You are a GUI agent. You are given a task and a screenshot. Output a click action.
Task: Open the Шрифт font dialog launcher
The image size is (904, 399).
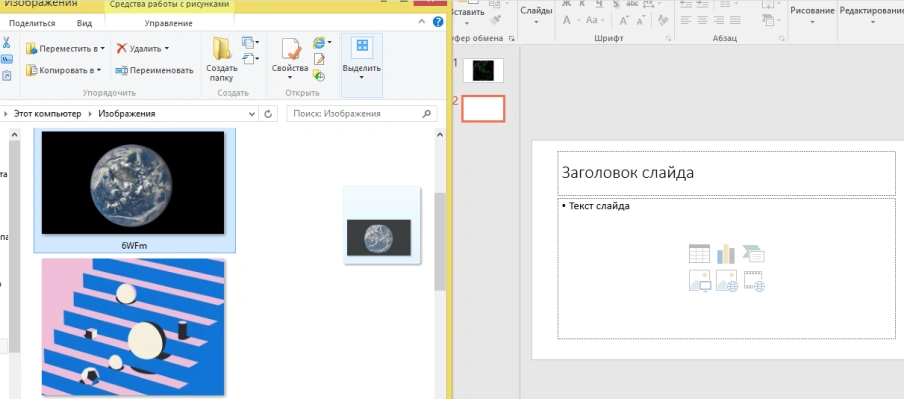[669, 39]
